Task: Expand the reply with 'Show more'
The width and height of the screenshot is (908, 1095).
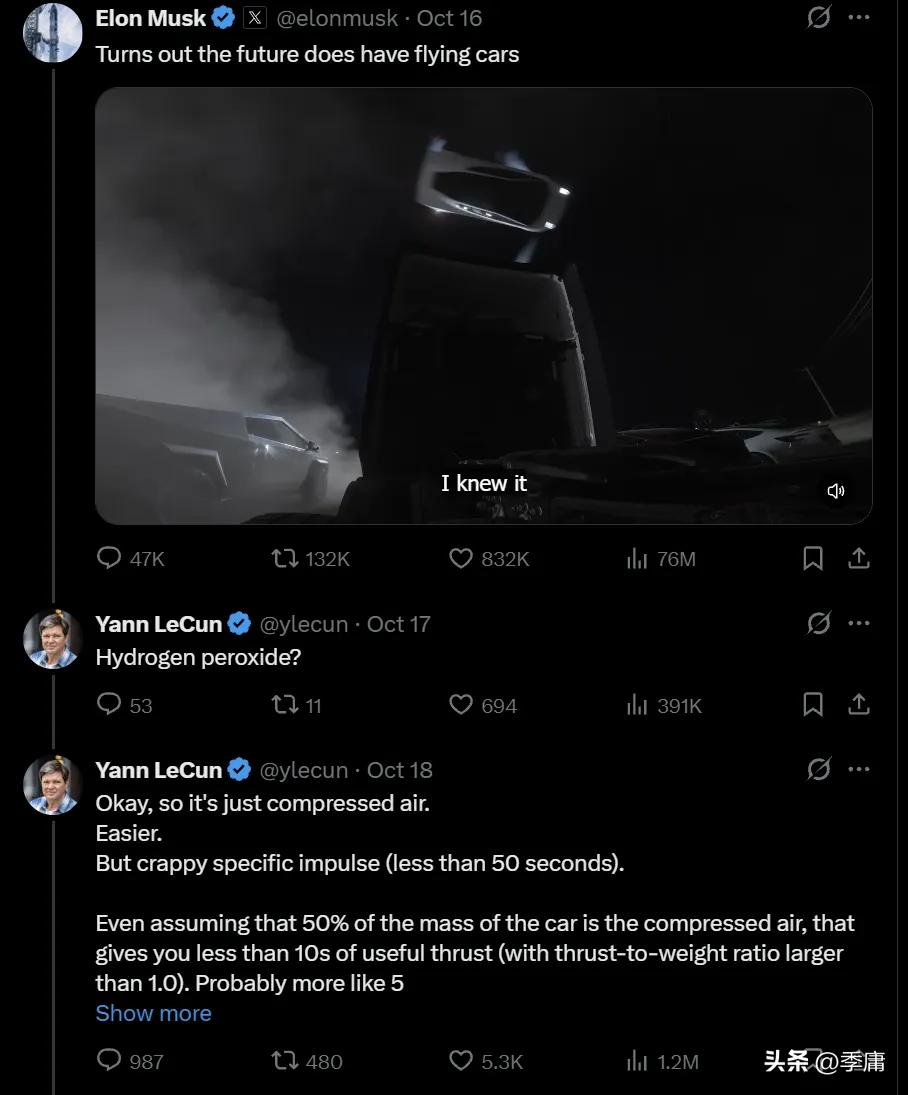Action: 154,1013
